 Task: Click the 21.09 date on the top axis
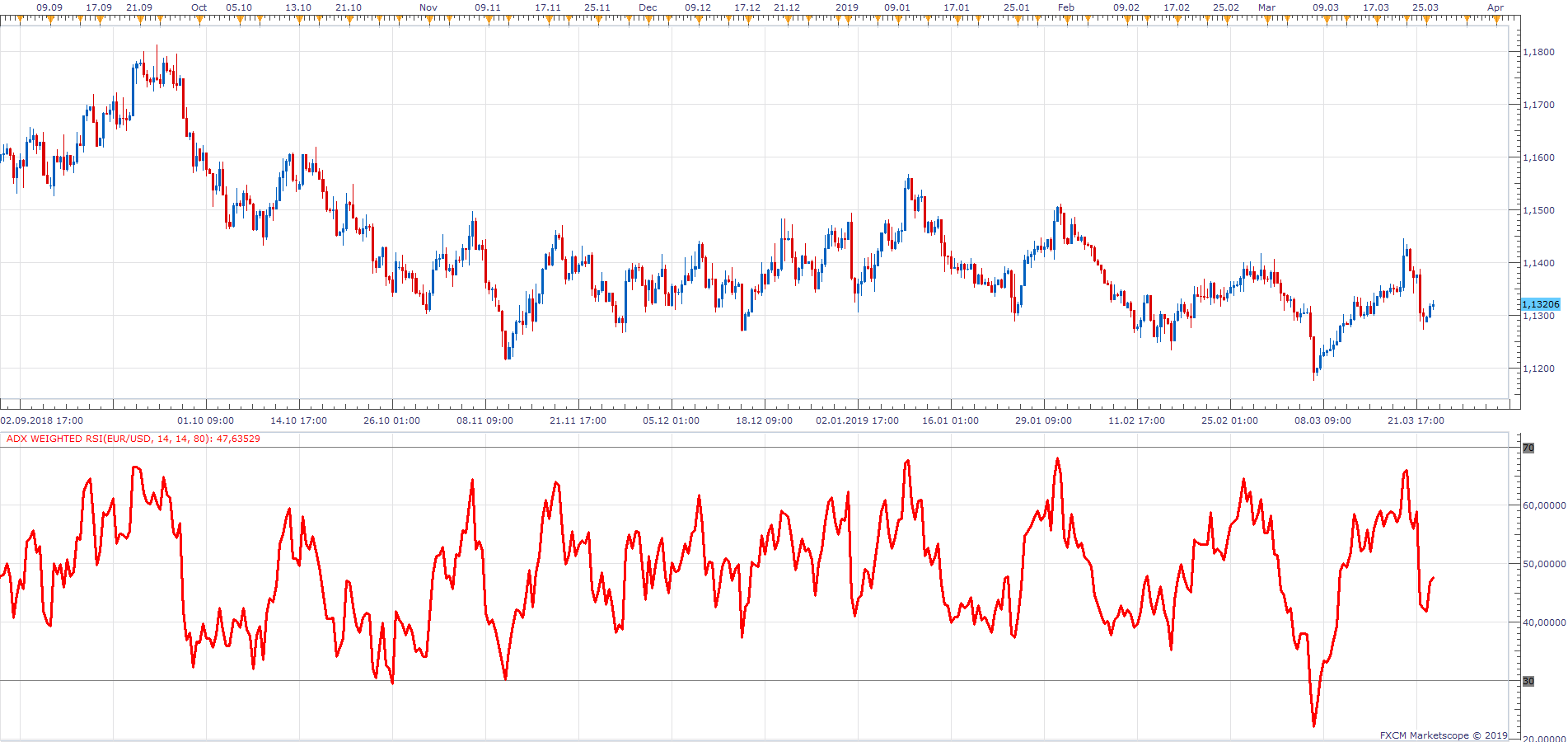[139, 7]
